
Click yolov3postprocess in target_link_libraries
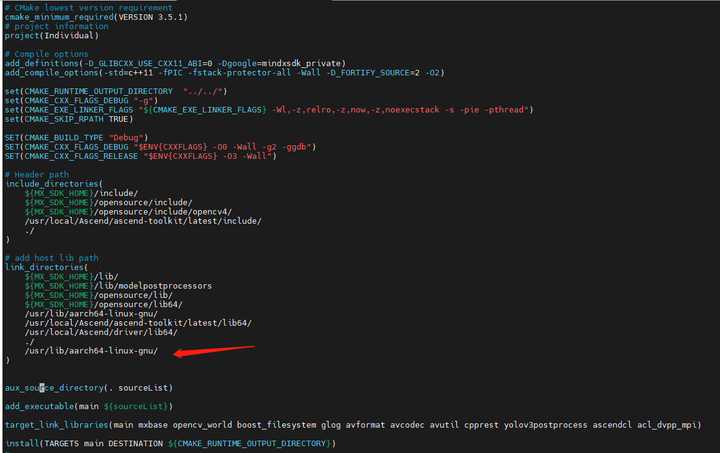click(546, 425)
